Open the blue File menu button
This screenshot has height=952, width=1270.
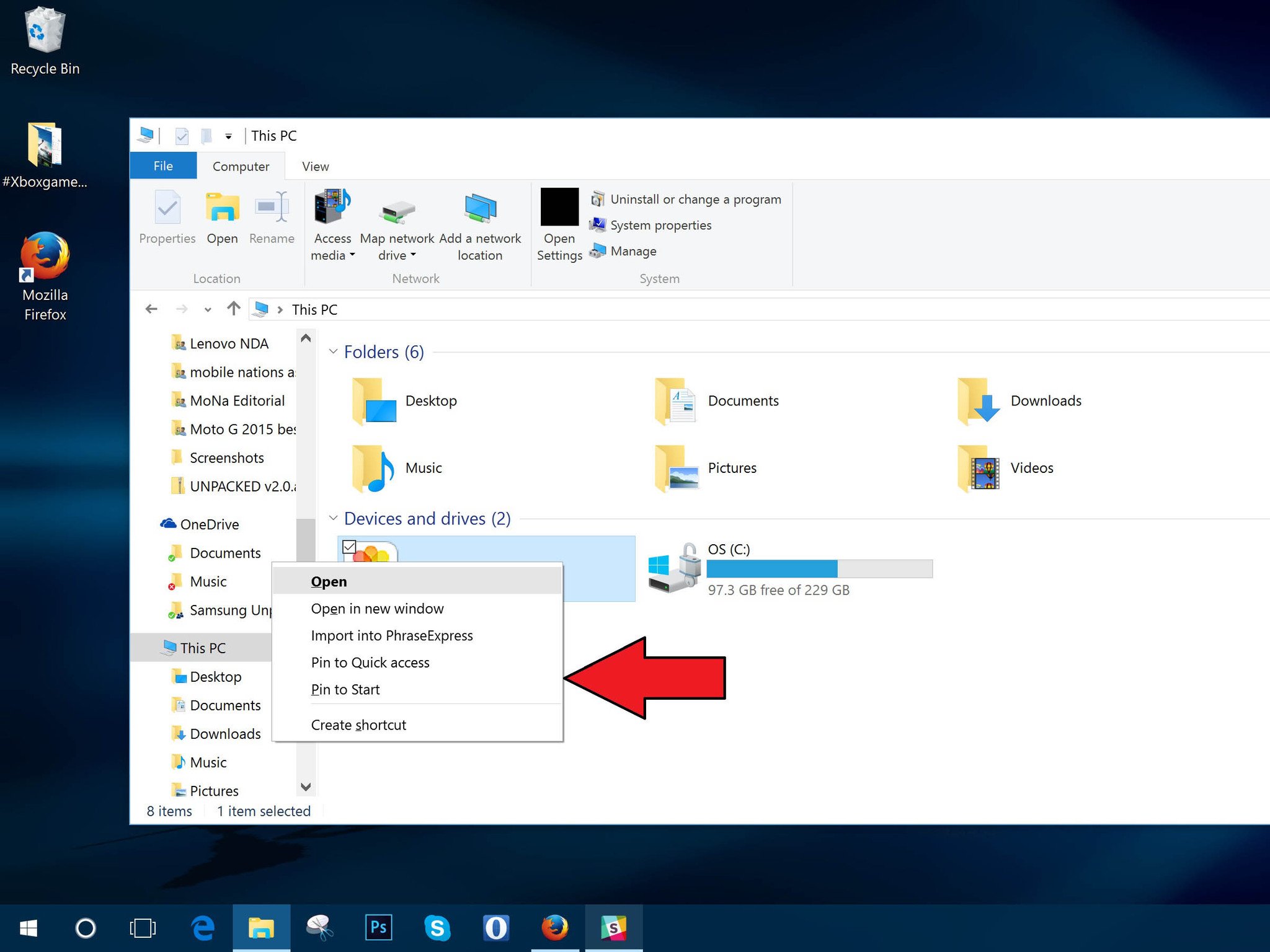(163, 166)
